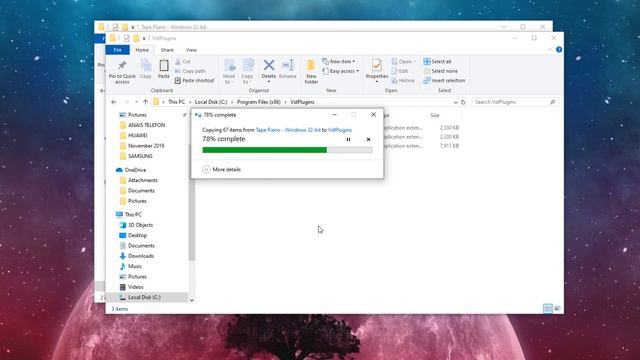Sort by the Size column header

pos(435,116)
